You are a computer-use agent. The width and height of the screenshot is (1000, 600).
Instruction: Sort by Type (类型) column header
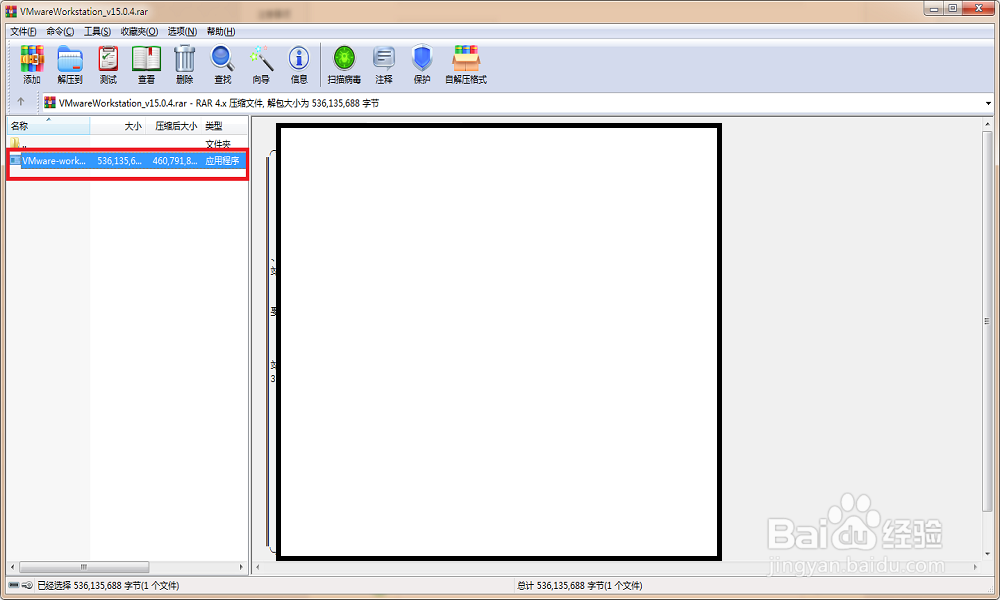pyautogui.click(x=224, y=126)
